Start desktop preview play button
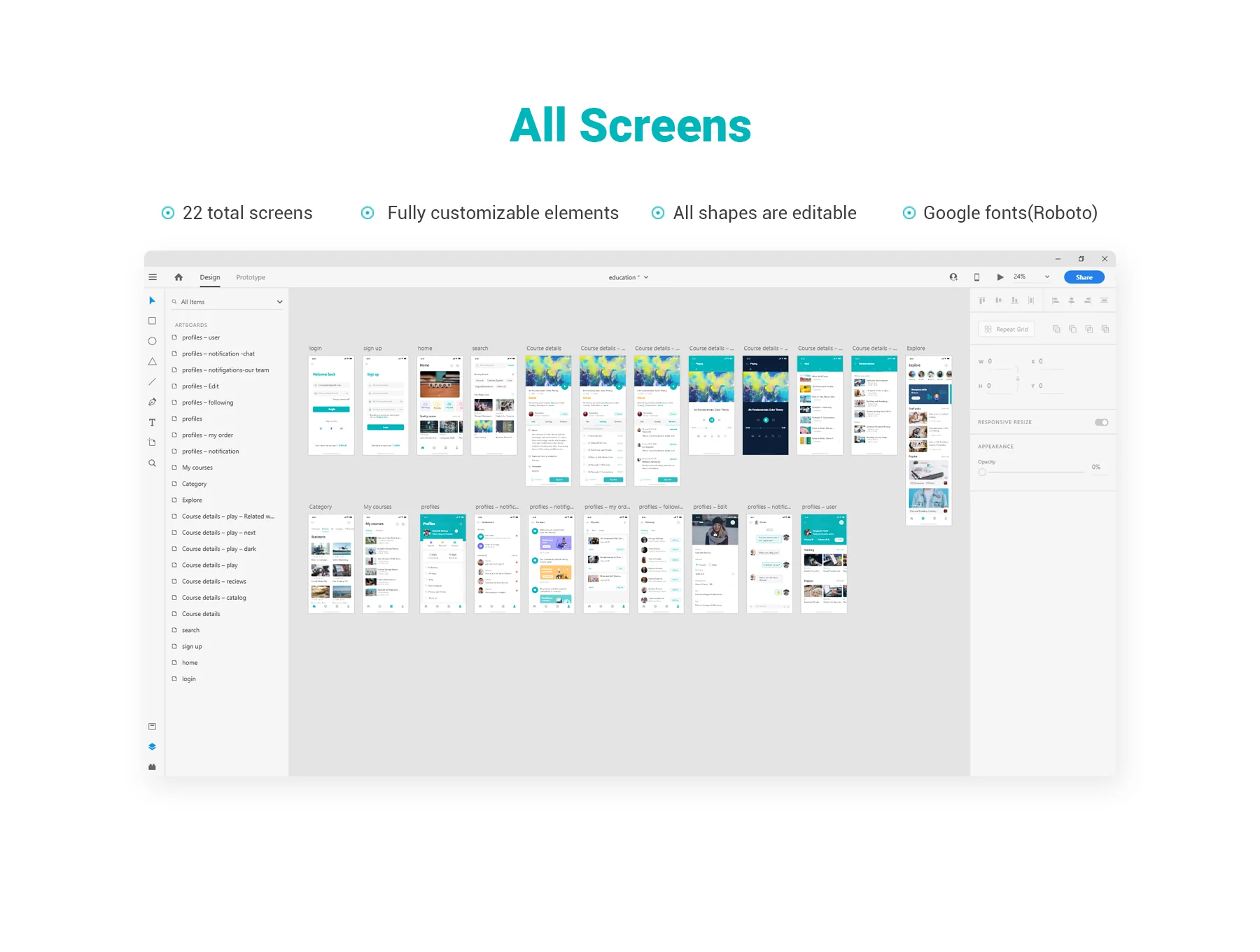This screenshot has width=1260, height=952. pos(1000,277)
